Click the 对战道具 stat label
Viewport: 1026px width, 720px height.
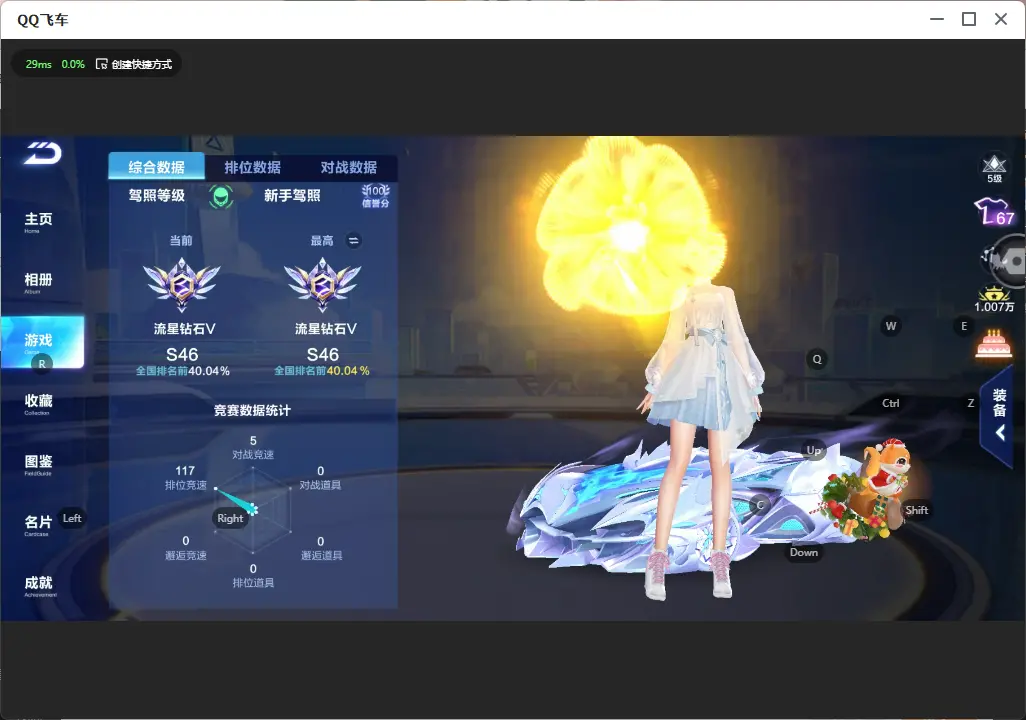click(x=320, y=485)
